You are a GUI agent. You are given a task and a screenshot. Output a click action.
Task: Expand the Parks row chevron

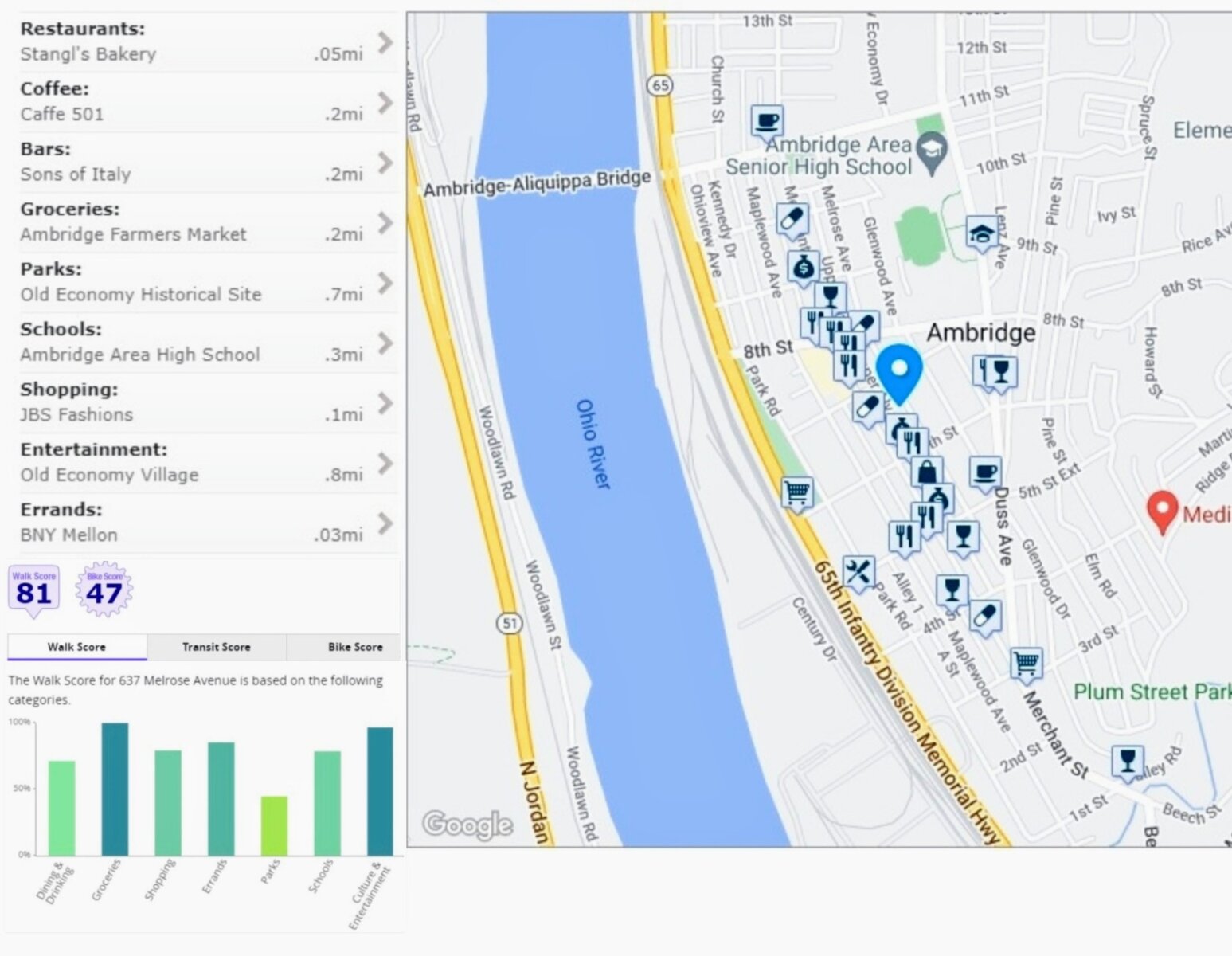386,283
